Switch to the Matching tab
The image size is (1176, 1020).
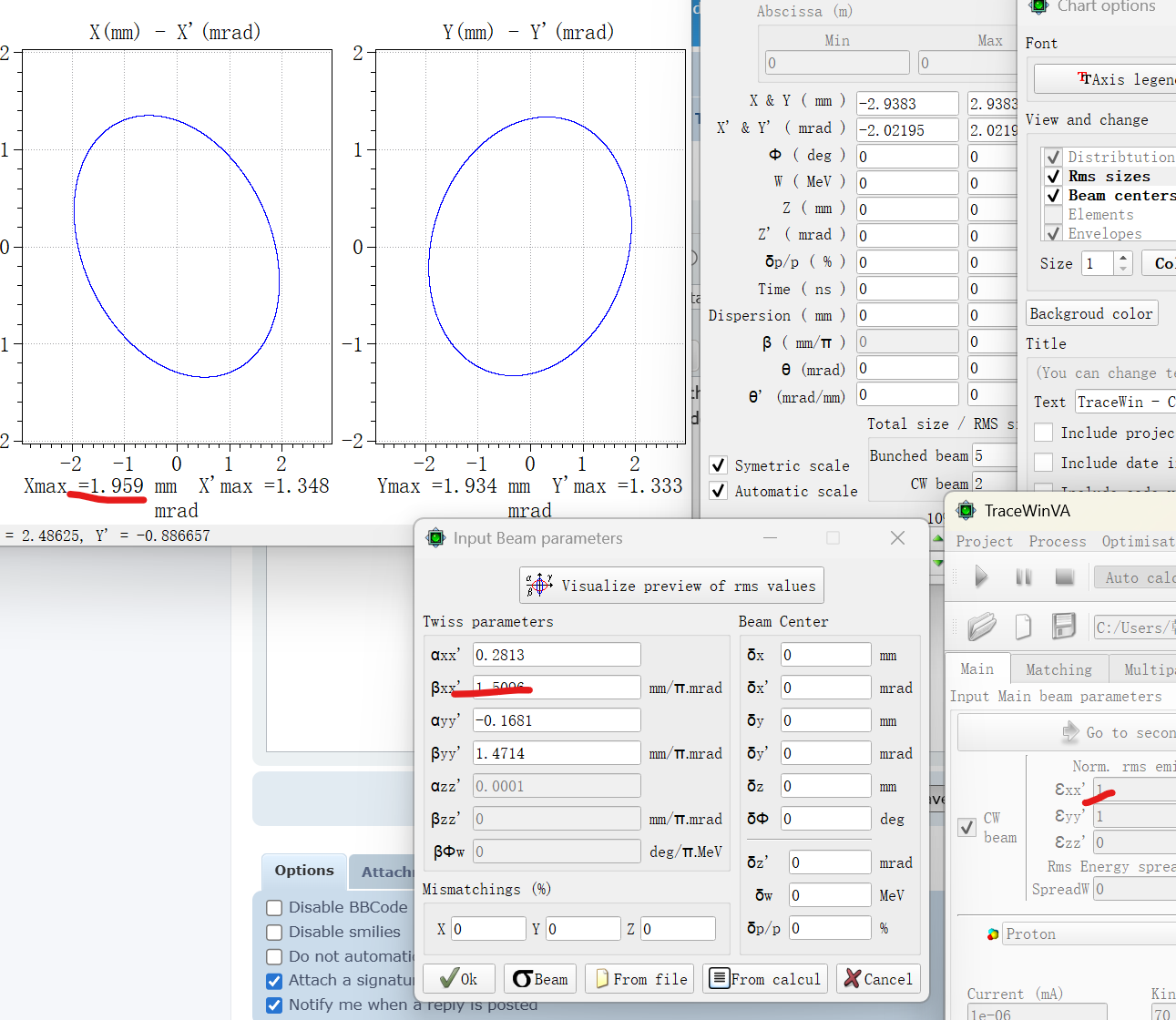point(1058,669)
